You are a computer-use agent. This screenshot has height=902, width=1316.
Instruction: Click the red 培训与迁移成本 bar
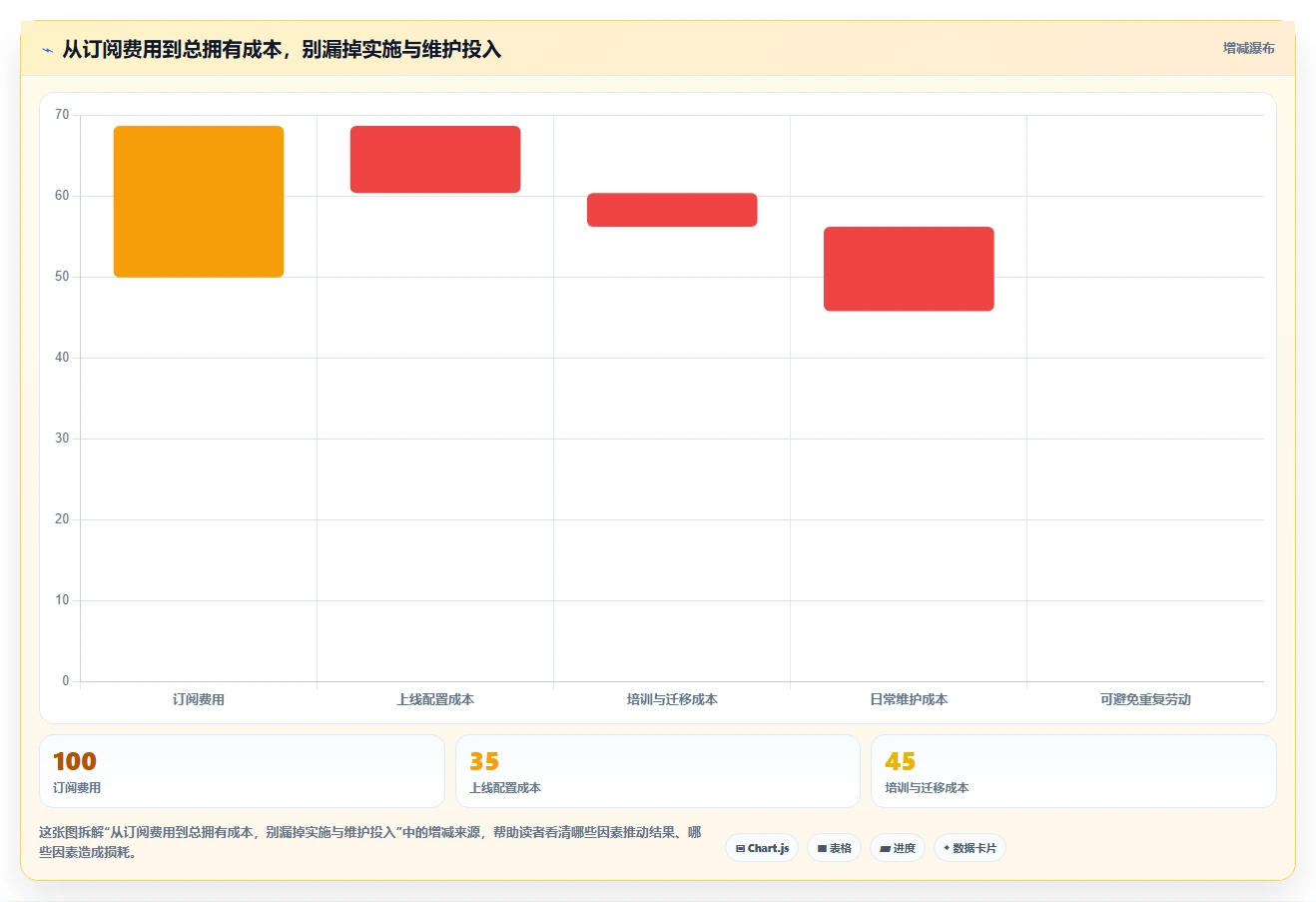[x=672, y=210]
